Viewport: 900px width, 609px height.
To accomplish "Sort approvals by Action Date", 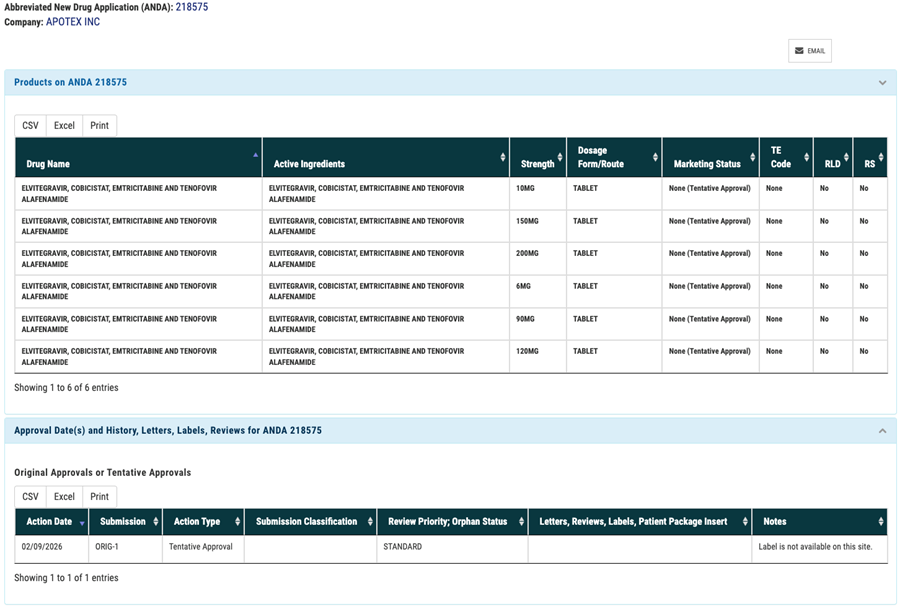I will click(x=52, y=522).
